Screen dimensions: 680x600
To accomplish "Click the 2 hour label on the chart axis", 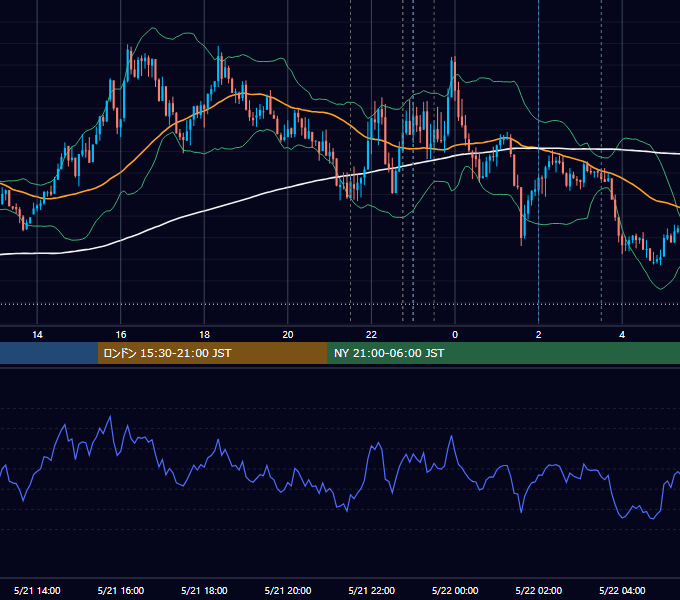I will pyautogui.click(x=539, y=335).
